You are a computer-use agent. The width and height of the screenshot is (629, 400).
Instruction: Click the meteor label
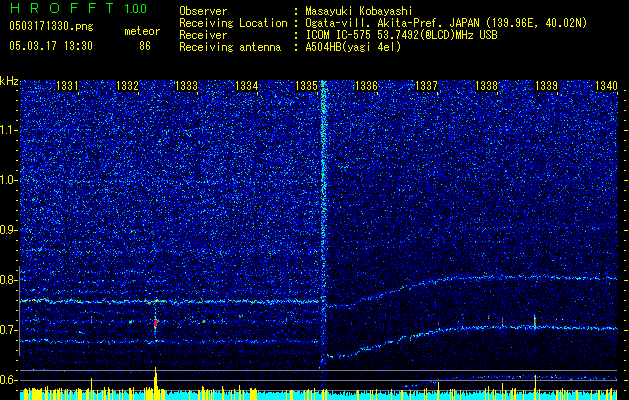coord(142,31)
